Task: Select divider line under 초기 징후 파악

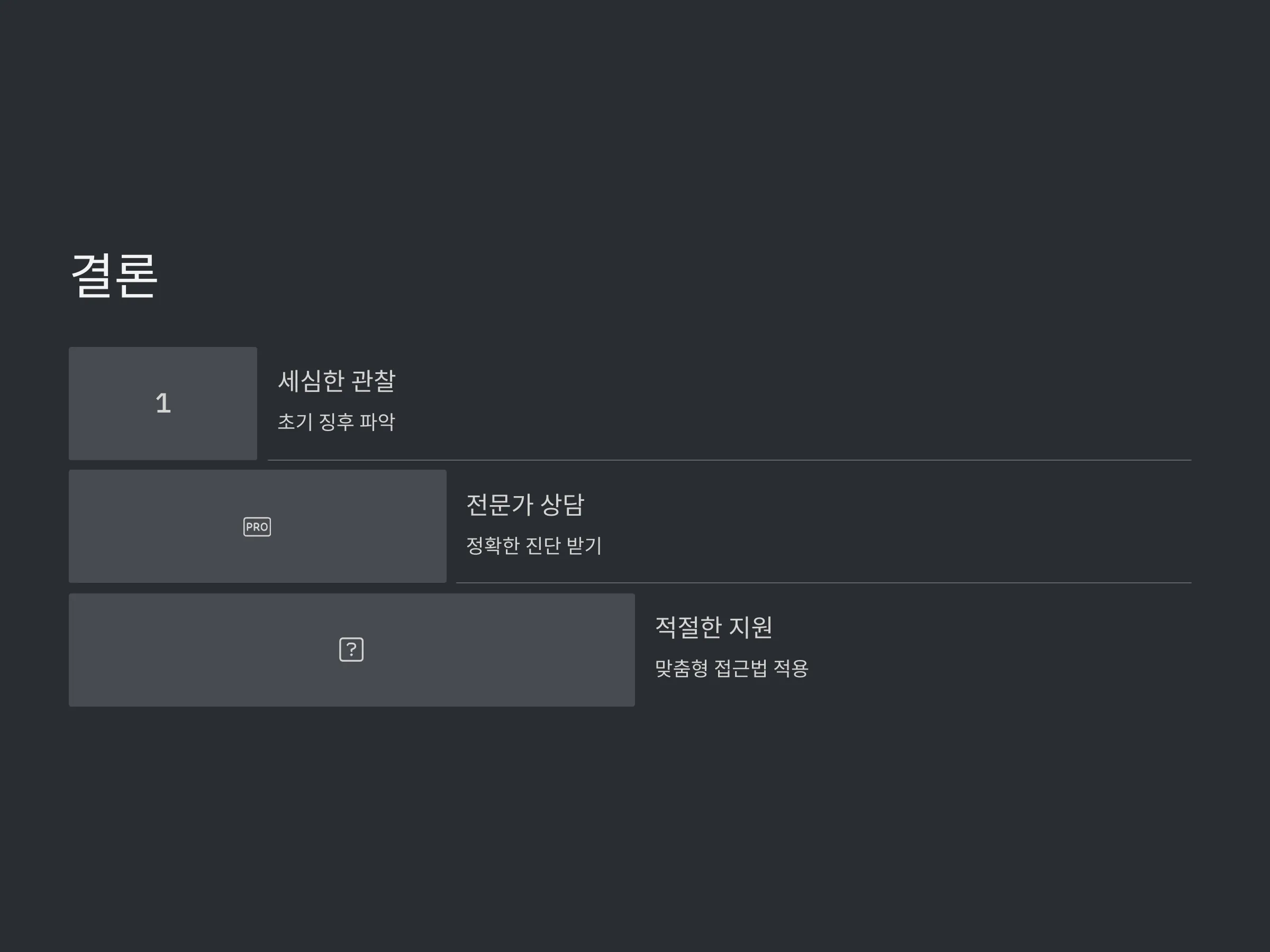Action: (729, 460)
